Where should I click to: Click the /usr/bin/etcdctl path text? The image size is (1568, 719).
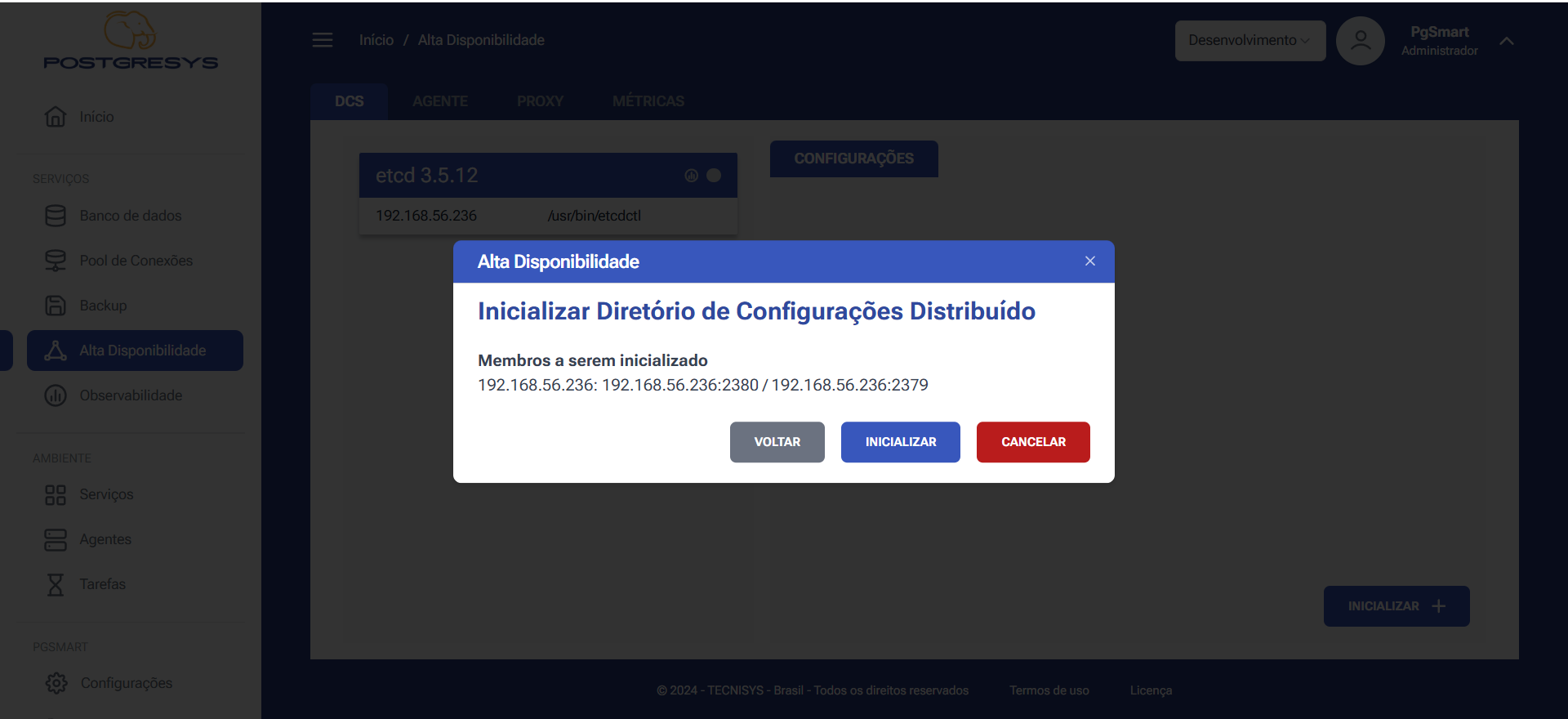[x=595, y=216]
